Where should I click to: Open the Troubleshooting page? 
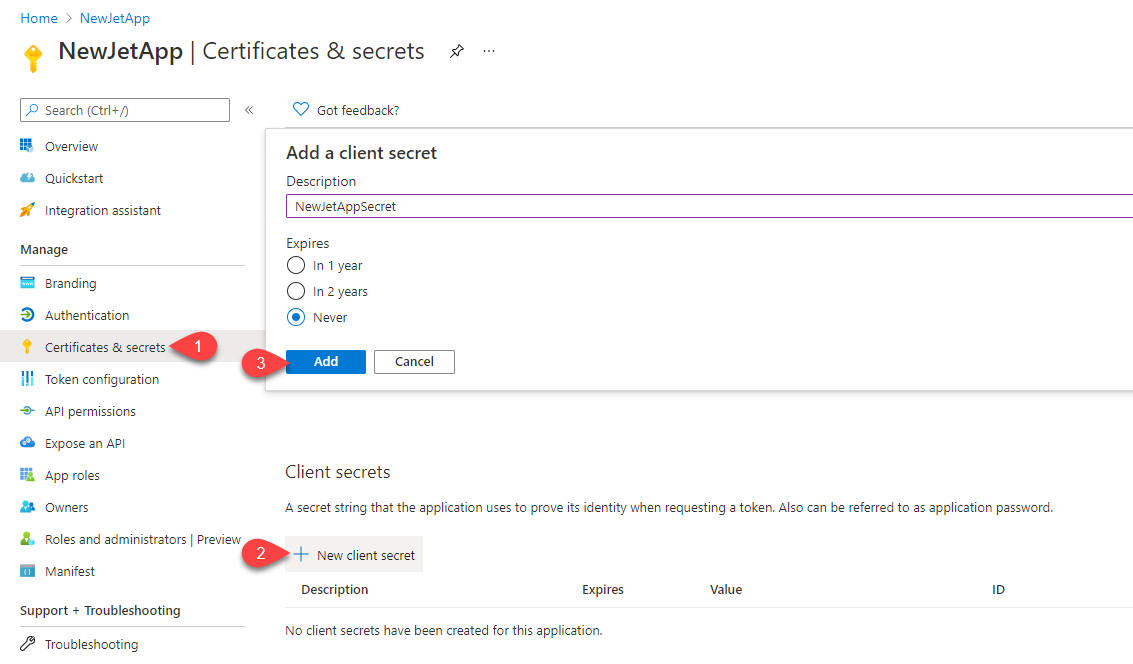click(x=91, y=644)
